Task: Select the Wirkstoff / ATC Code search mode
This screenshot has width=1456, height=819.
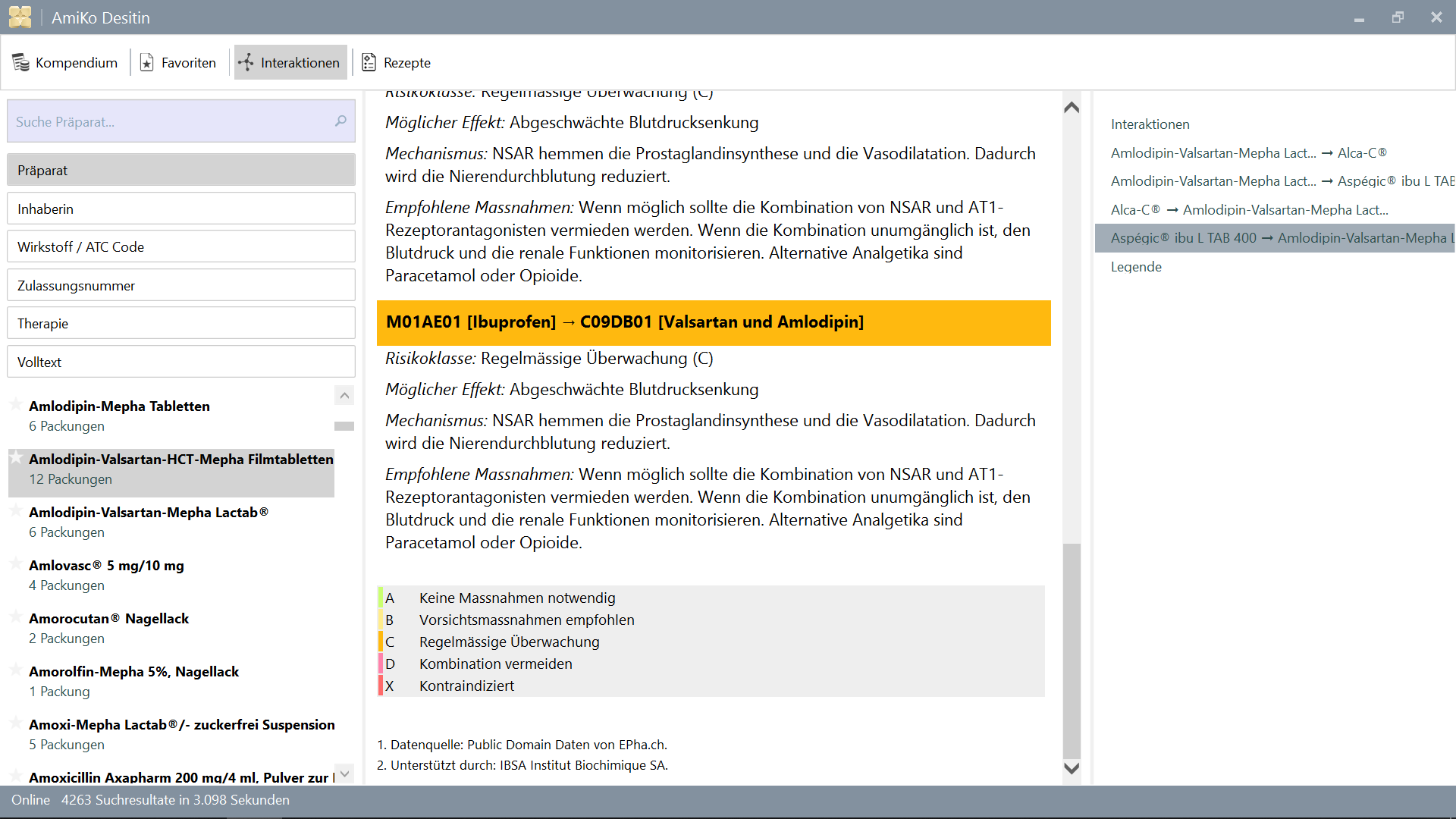Action: [181, 247]
